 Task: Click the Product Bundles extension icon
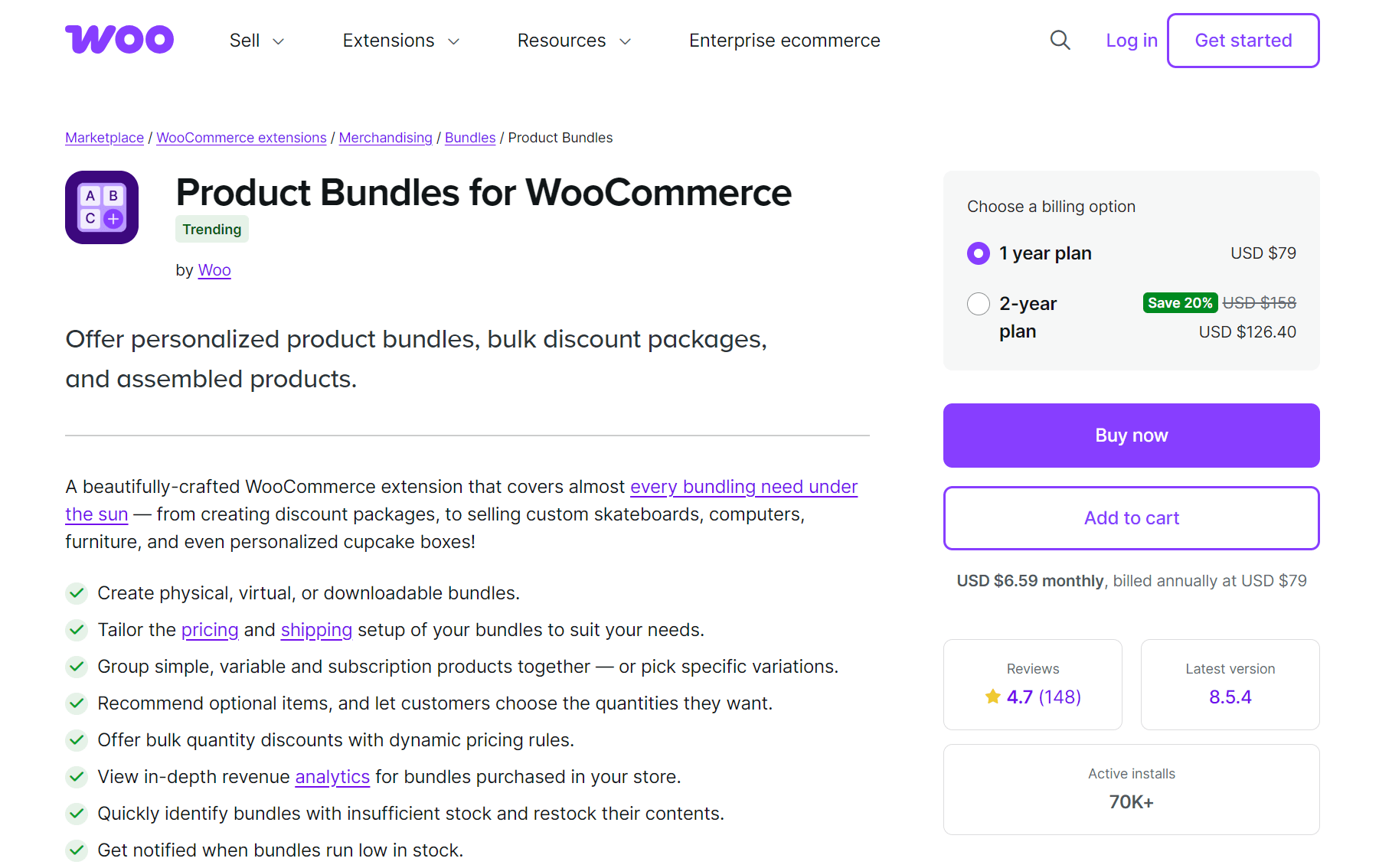(101, 207)
